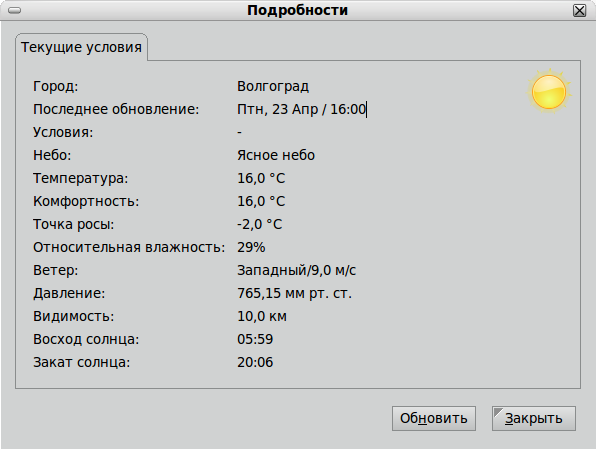Screen dimensions: 596x449
Task: Click the sunset time 20:06
Action: click(255, 362)
